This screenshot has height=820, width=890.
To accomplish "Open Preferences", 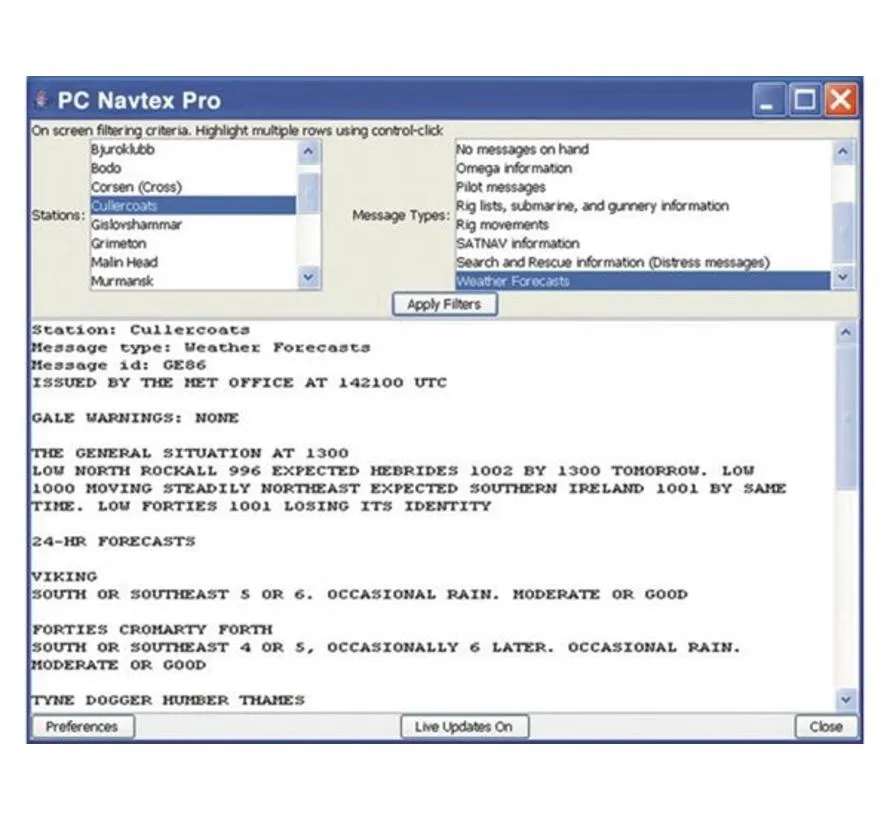I will [82, 727].
